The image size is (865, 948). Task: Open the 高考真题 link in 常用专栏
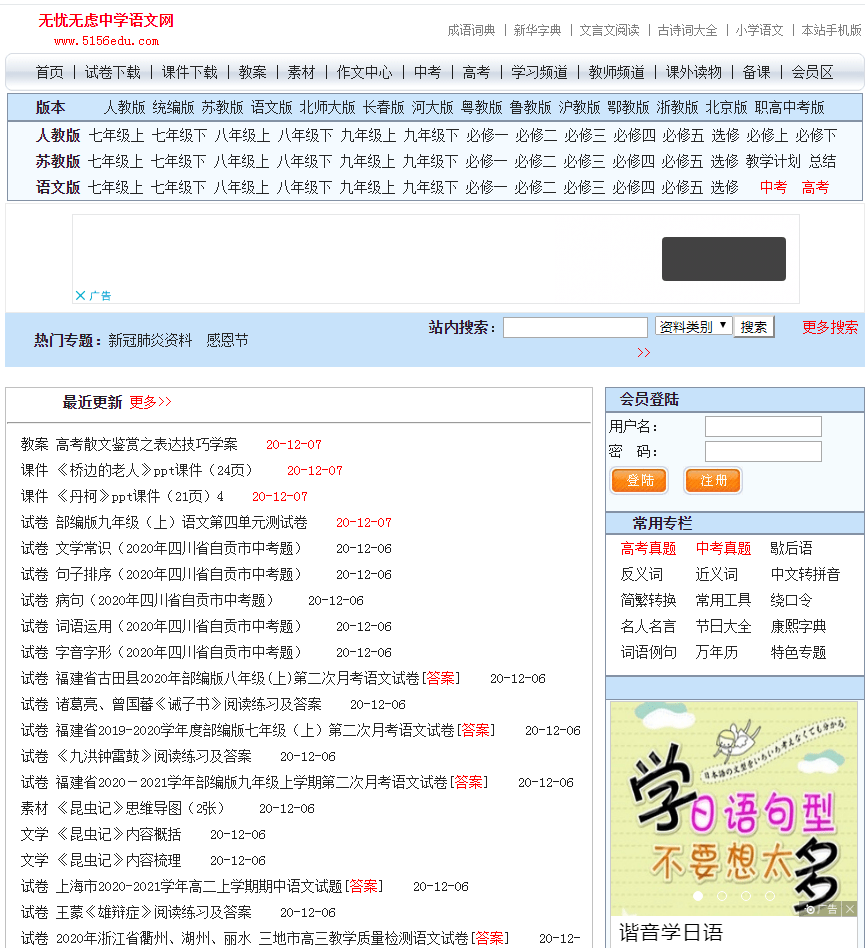click(x=648, y=548)
